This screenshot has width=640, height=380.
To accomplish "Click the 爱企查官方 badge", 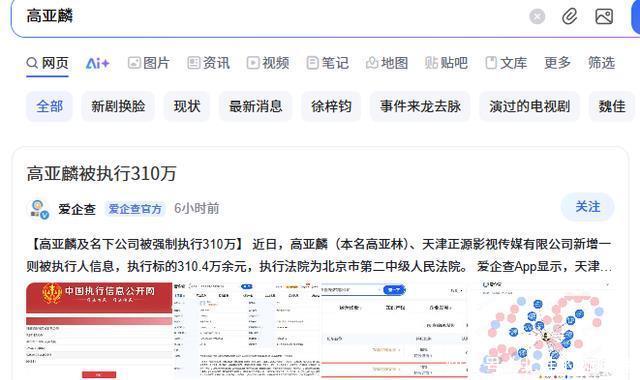I will [x=135, y=209].
